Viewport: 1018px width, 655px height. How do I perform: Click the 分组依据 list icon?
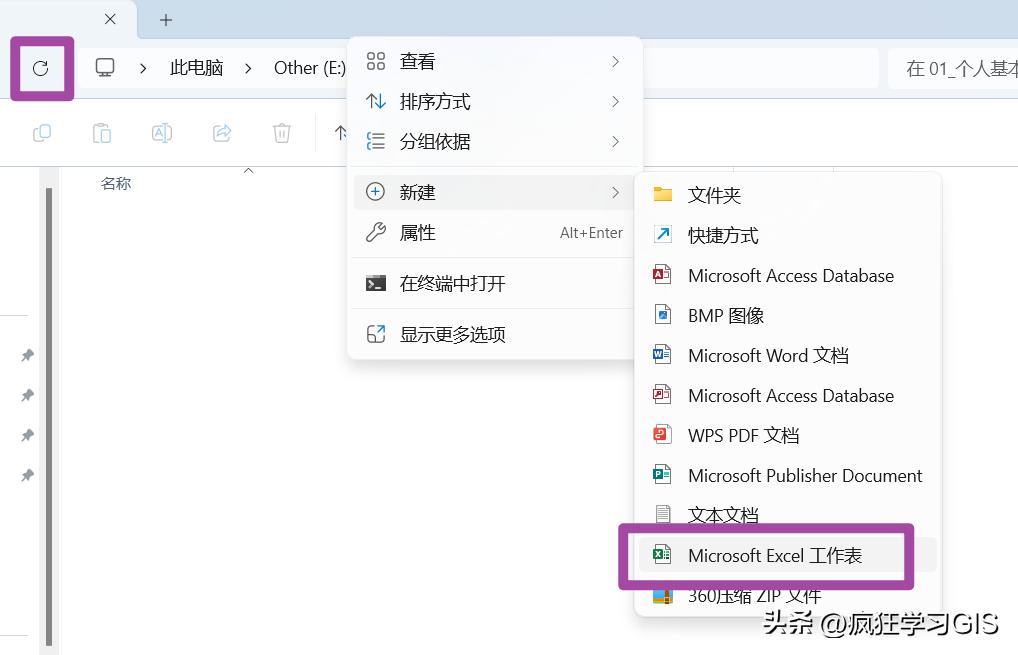click(376, 141)
